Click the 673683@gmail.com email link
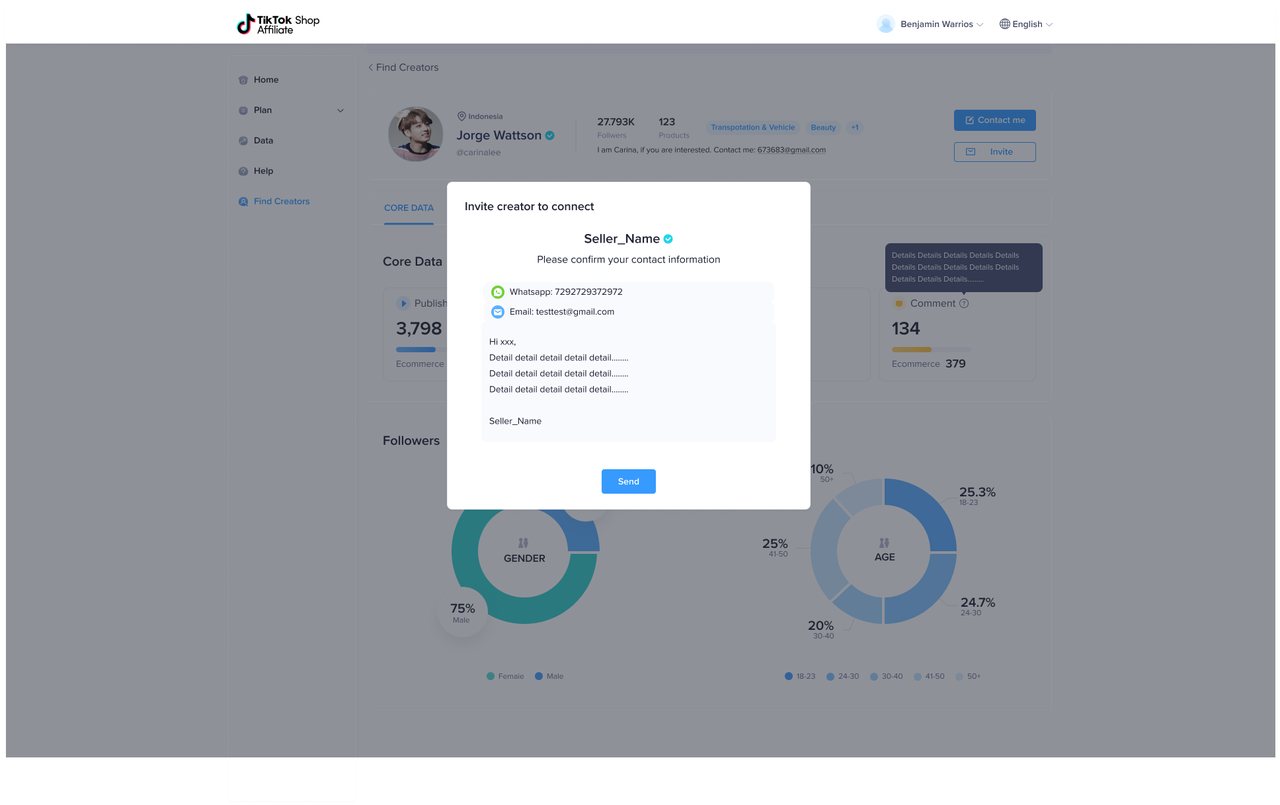 (x=791, y=150)
